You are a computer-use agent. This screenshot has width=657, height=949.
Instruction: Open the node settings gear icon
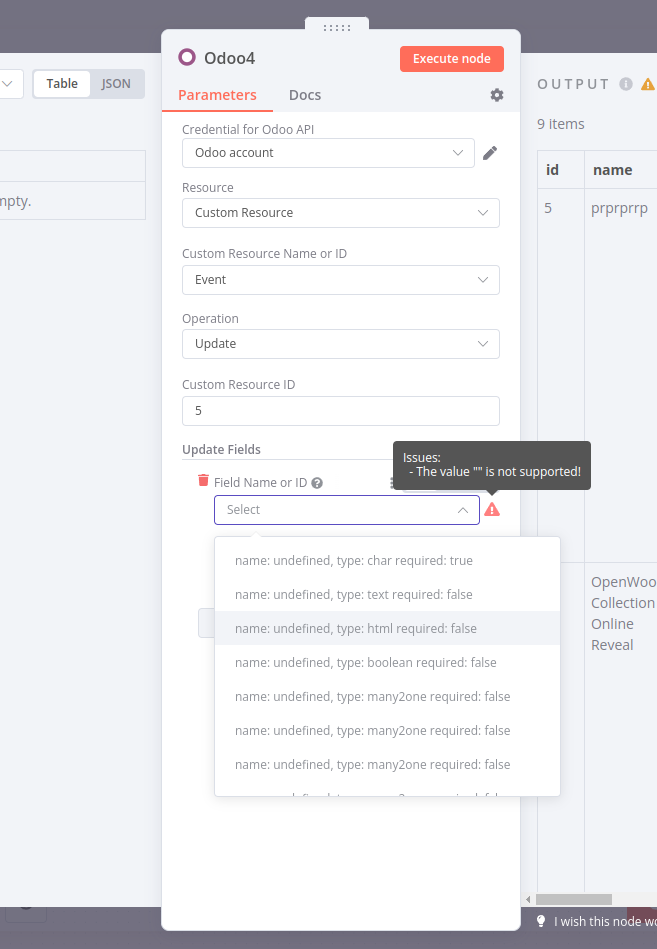[x=496, y=94]
